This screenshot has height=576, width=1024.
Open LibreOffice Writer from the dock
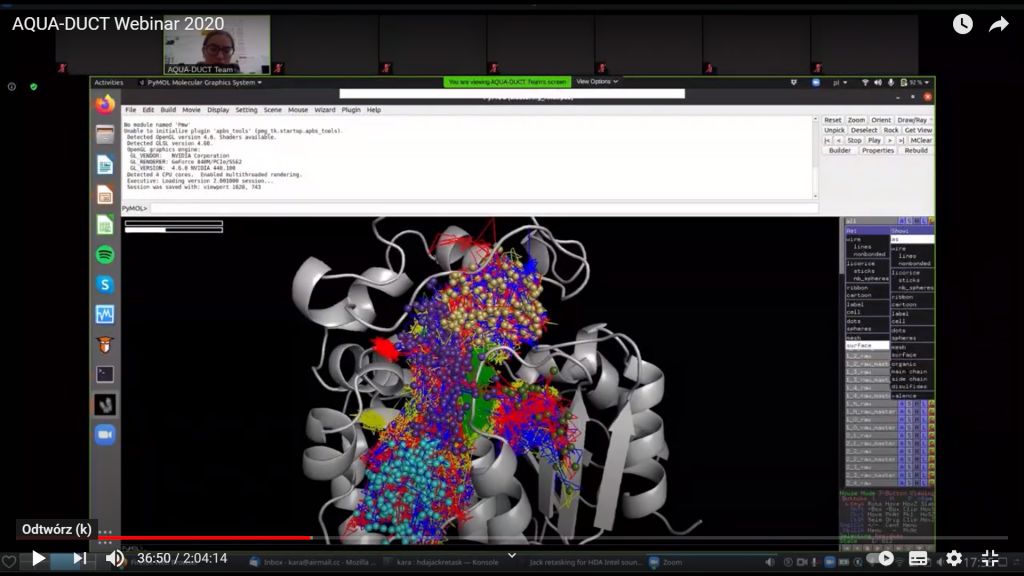pyautogui.click(x=104, y=165)
